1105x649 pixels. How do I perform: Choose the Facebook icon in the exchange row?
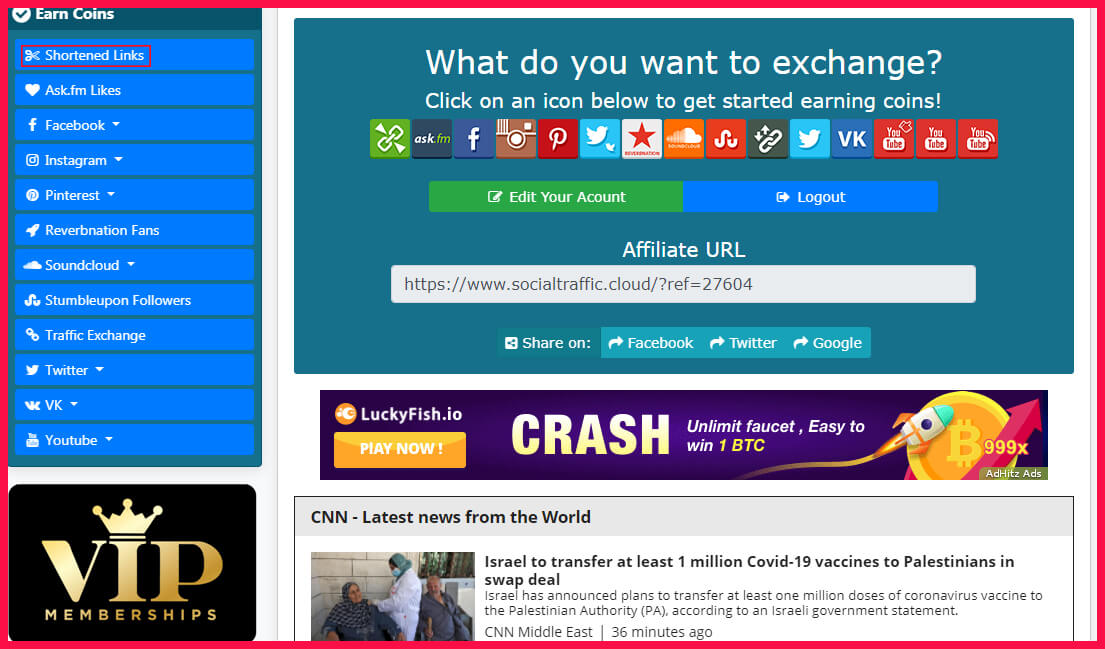pyautogui.click(x=474, y=139)
